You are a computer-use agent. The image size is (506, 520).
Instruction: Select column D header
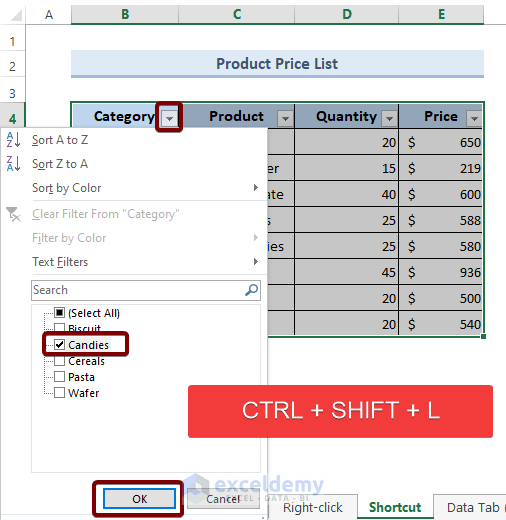click(347, 15)
